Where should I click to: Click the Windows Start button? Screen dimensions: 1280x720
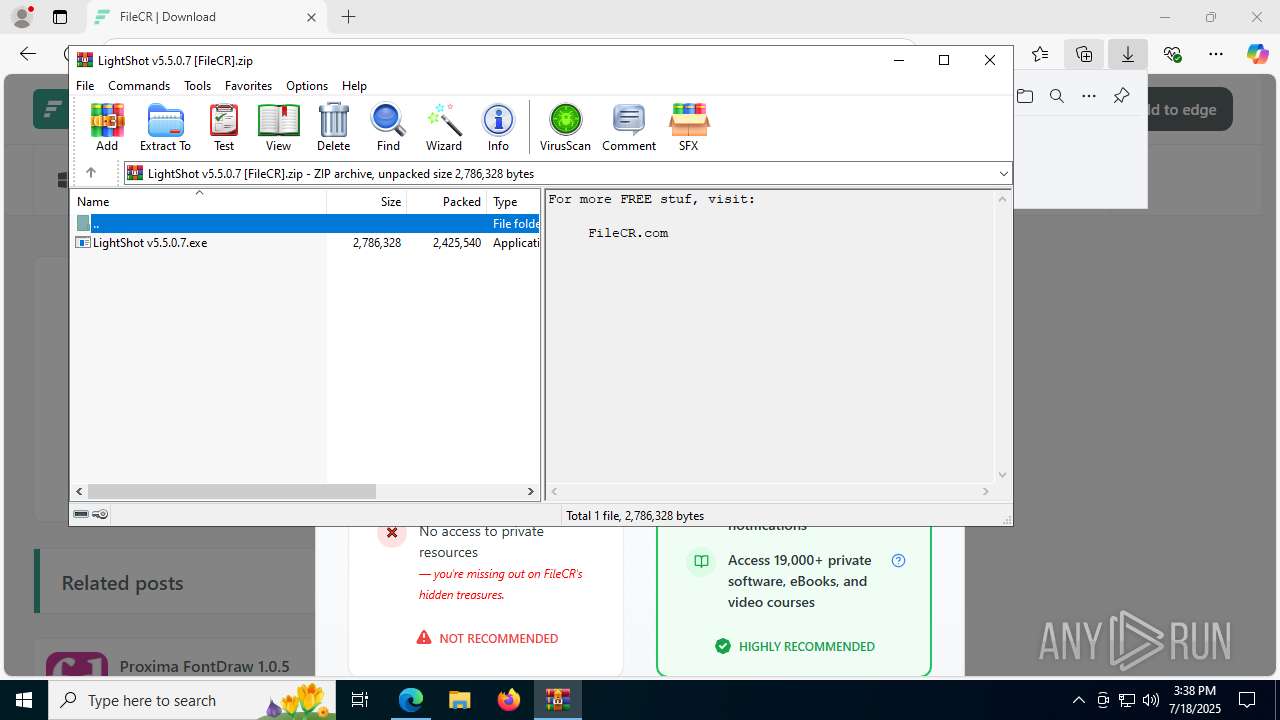(24, 700)
